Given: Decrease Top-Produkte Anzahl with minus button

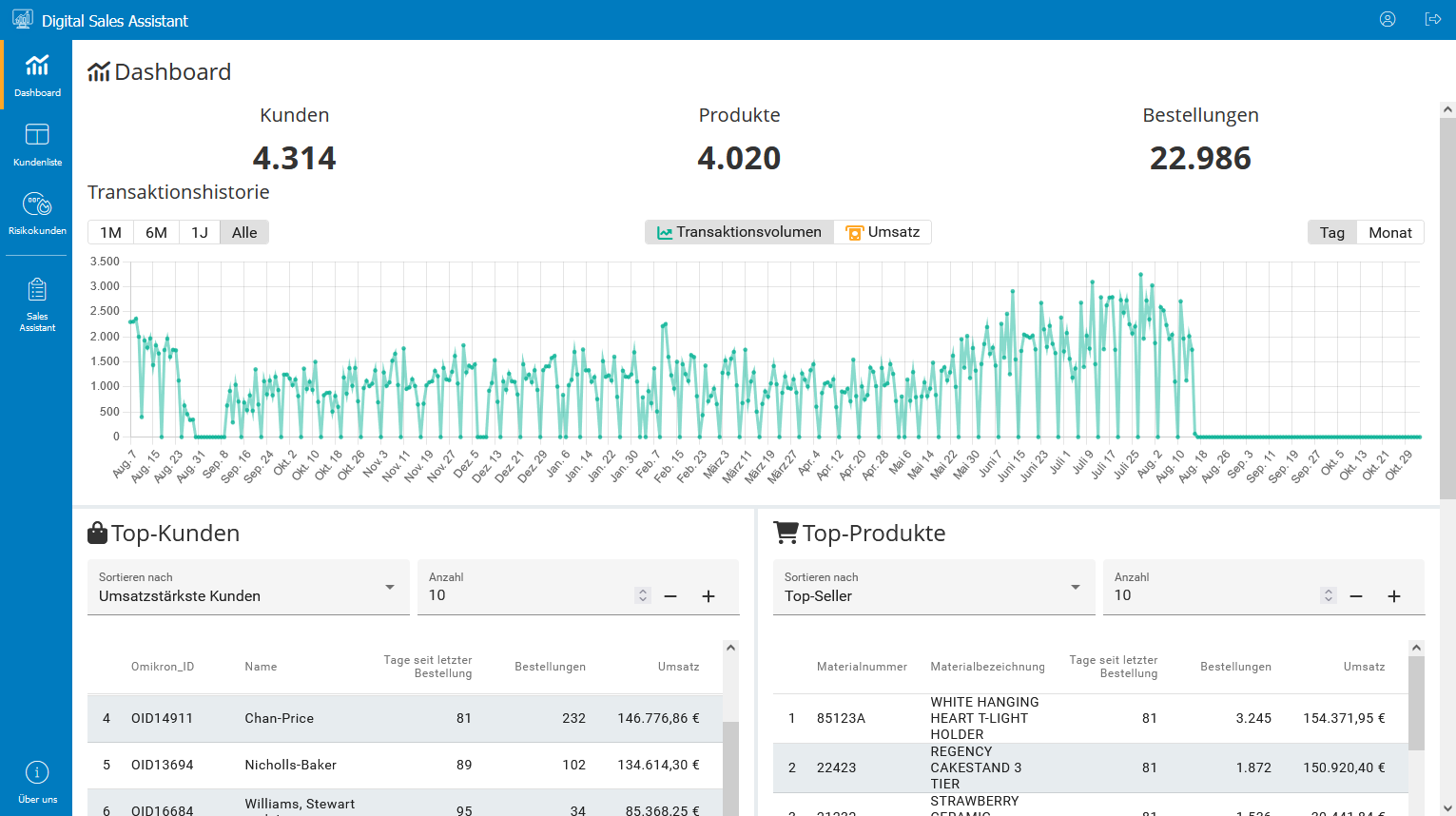Looking at the screenshot, I should pos(1356,596).
